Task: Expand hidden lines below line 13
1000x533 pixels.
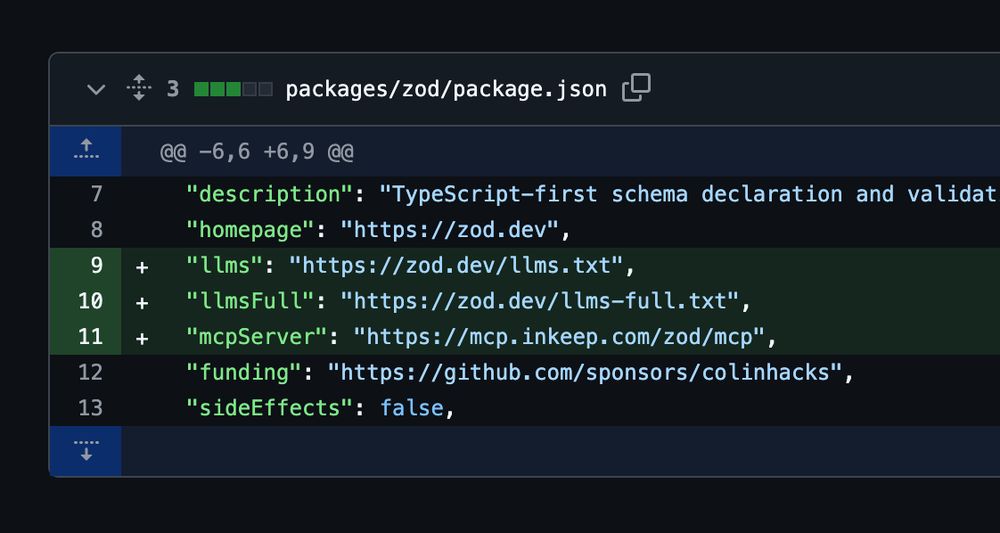Action: (85, 451)
